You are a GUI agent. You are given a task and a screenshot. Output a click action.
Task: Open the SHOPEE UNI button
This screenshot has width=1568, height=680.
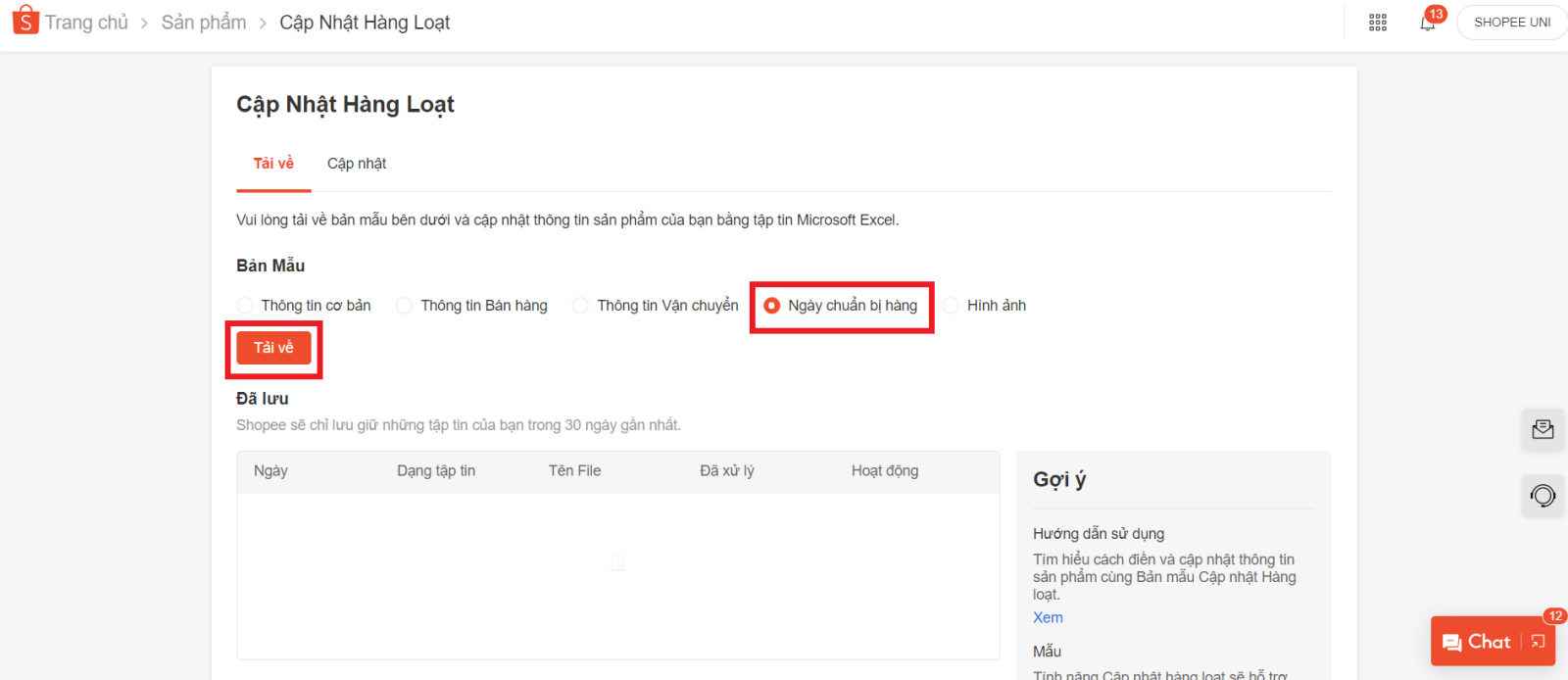pos(1511,23)
